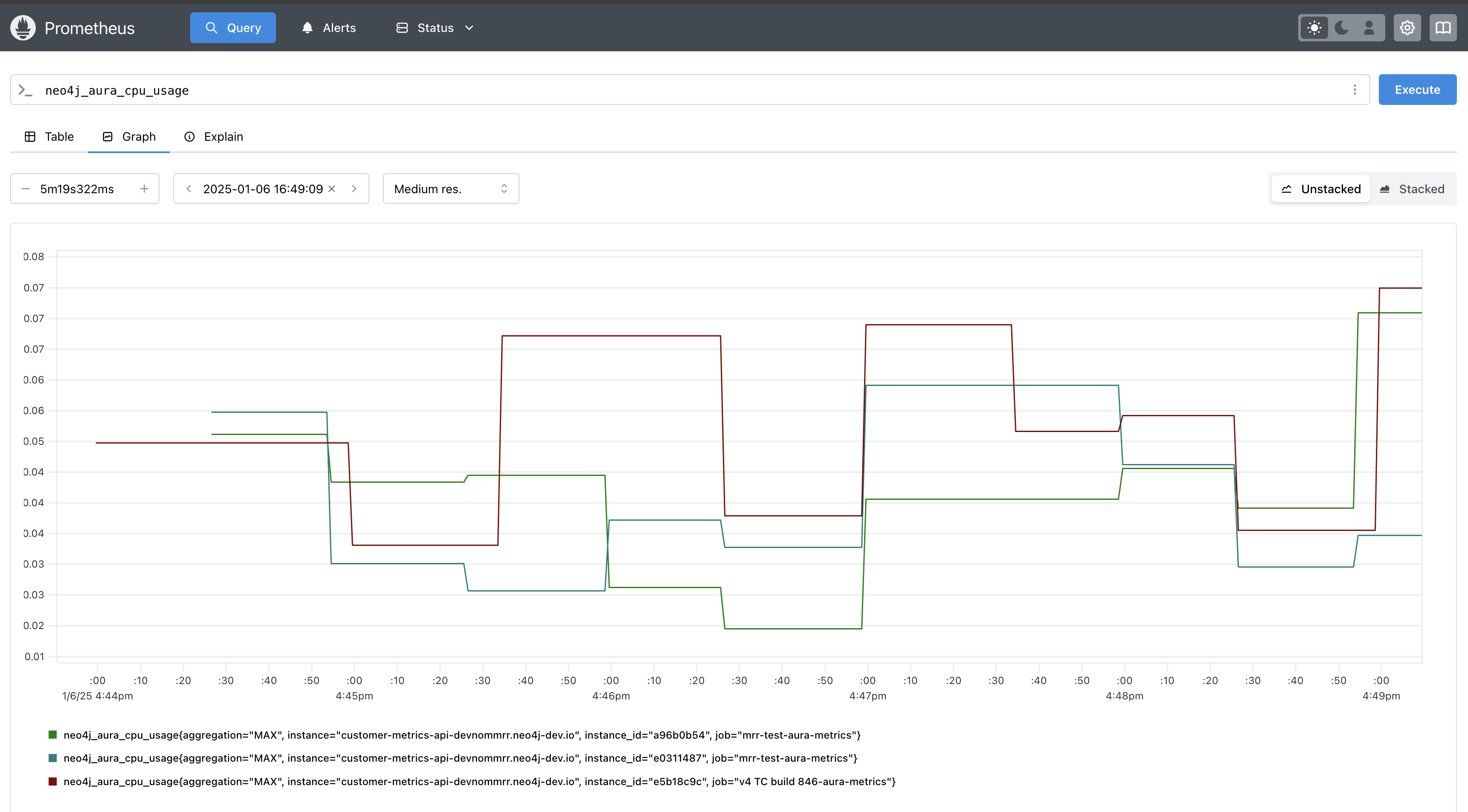Viewport: 1468px width, 812px height.
Task: Open query options three-dot menu
Action: (x=1355, y=90)
